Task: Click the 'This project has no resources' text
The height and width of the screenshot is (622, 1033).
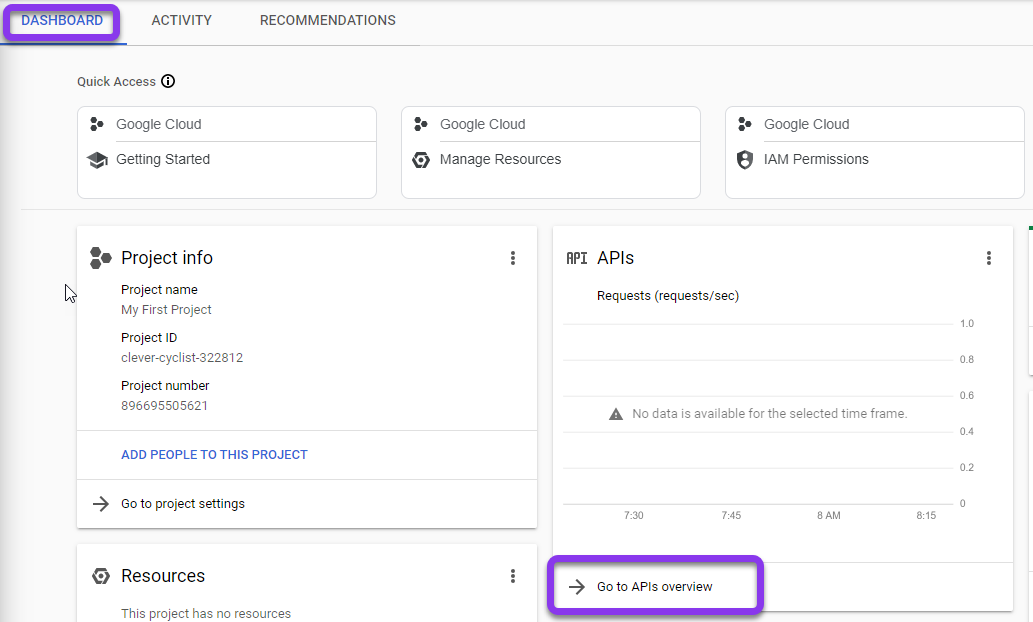Action: pos(206,613)
